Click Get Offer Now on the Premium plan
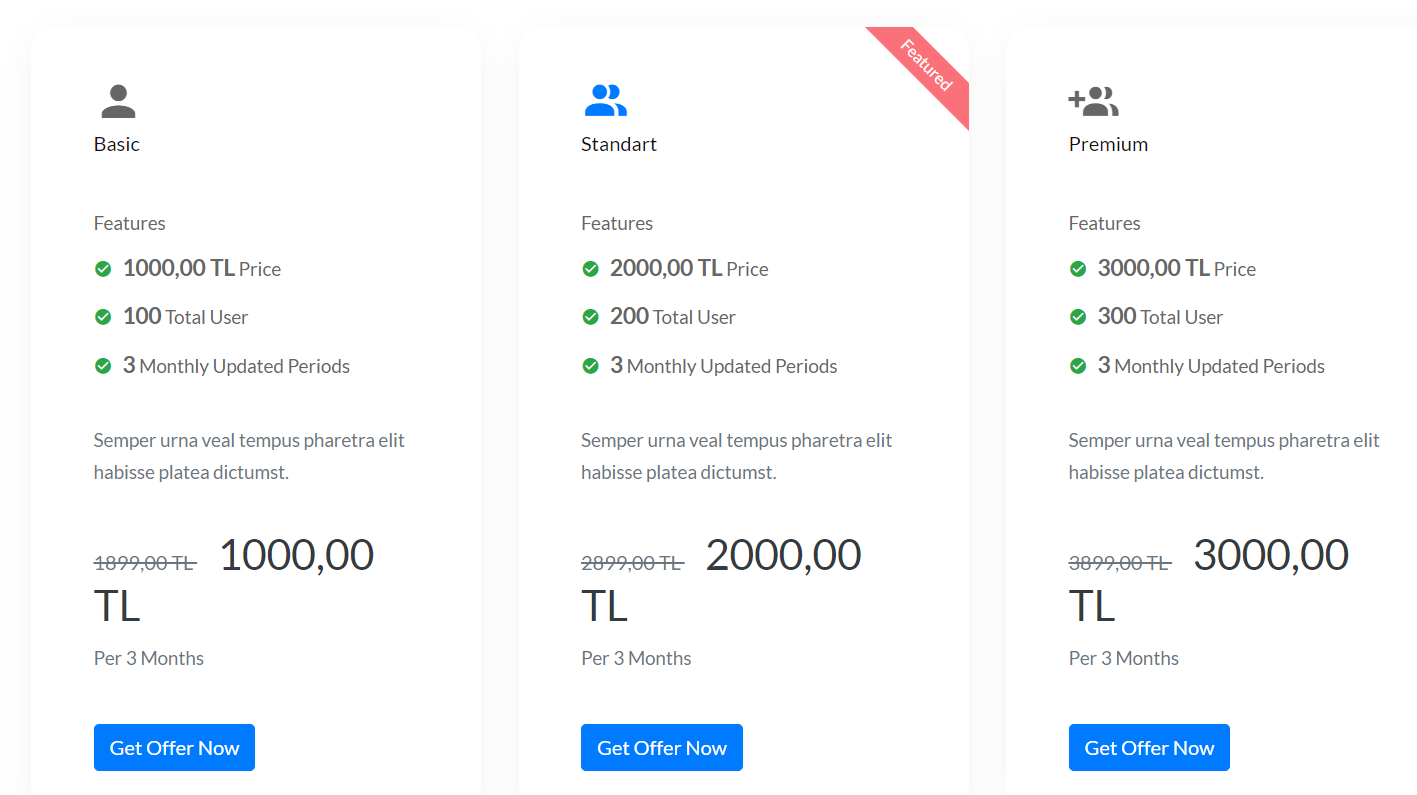Viewport: 1417px width, 795px height. (1149, 747)
